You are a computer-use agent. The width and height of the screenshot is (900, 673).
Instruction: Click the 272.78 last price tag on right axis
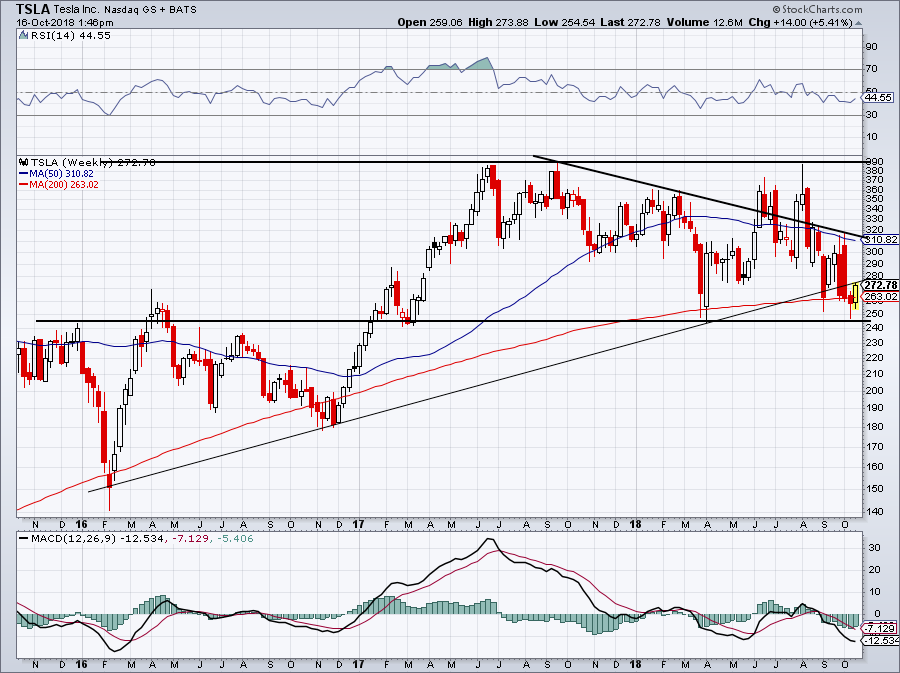tap(881, 285)
